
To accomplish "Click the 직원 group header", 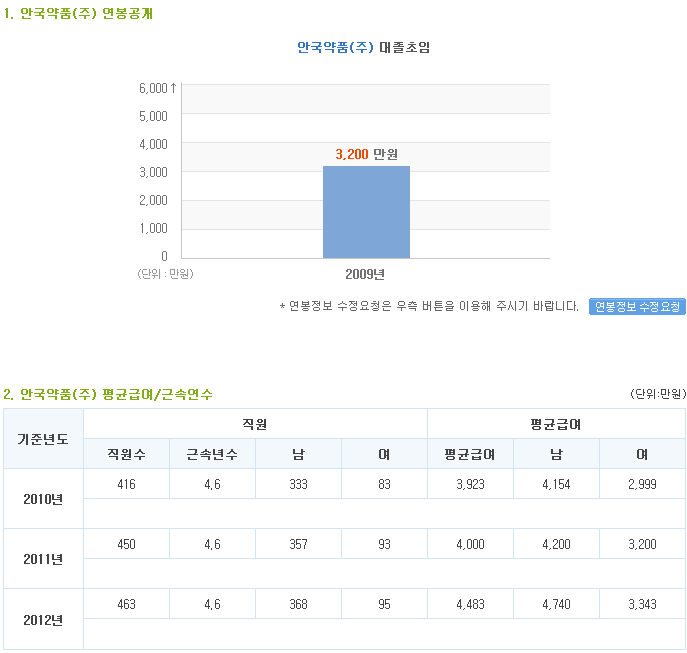I will click(255, 424).
